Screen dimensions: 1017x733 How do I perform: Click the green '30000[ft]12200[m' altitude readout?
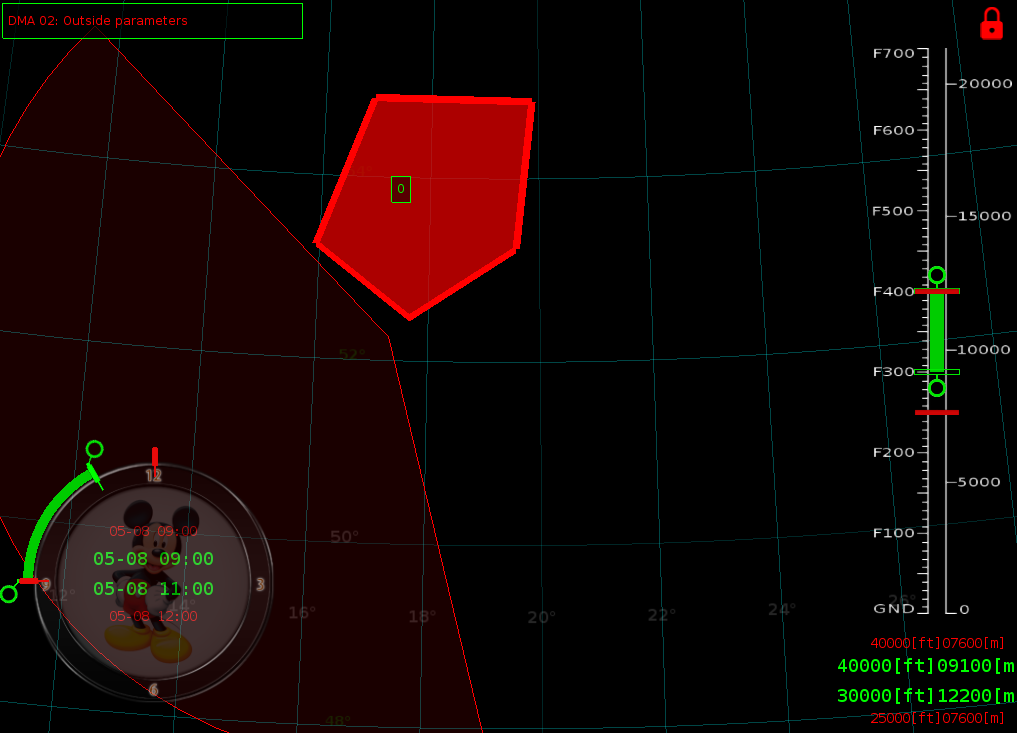[926, 695]
